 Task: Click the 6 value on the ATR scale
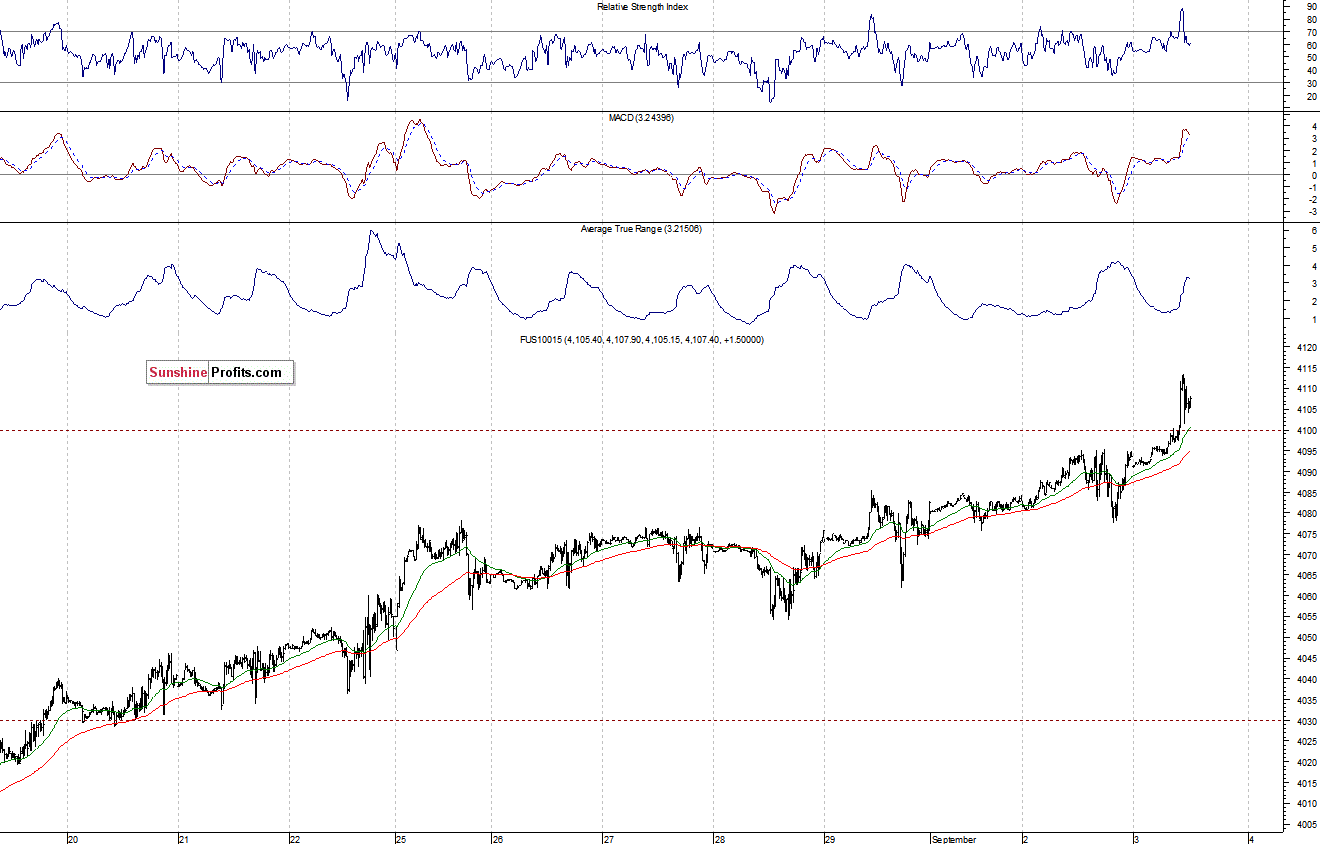1314,231
